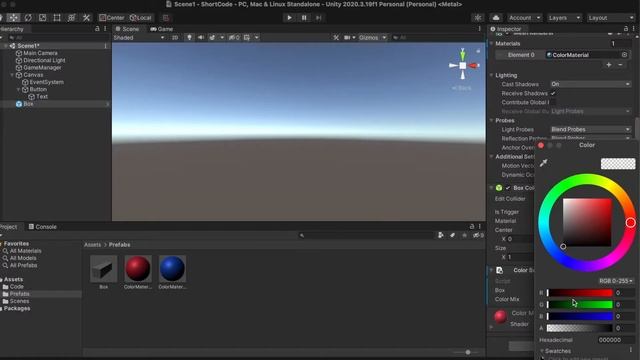Lock the Project panel
Screen dimensions: 640x360
coord(472,226)
